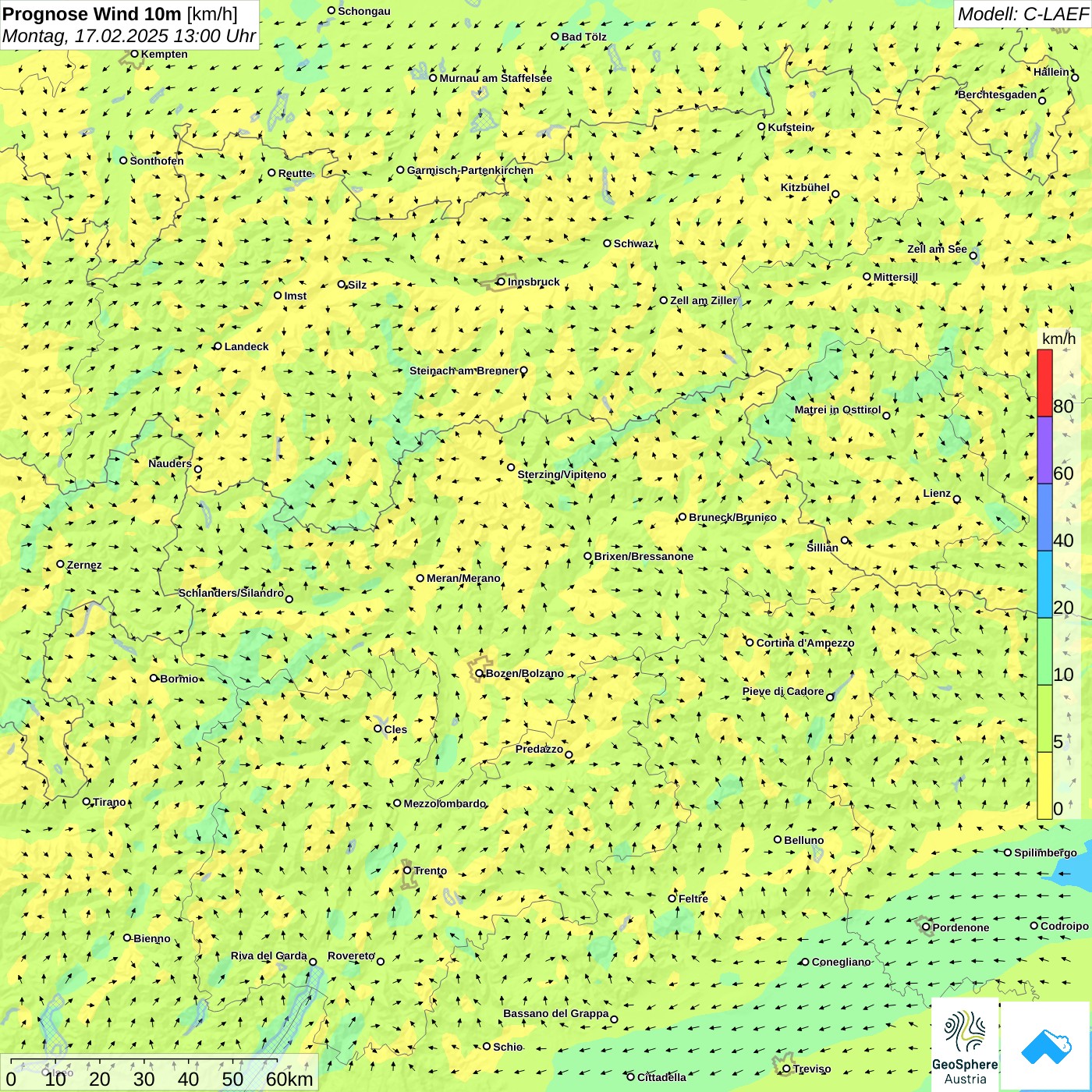The image size is (1092, 1092).
Task: Click the Riva del Garda marker
Action: click(x=313, y=962)
